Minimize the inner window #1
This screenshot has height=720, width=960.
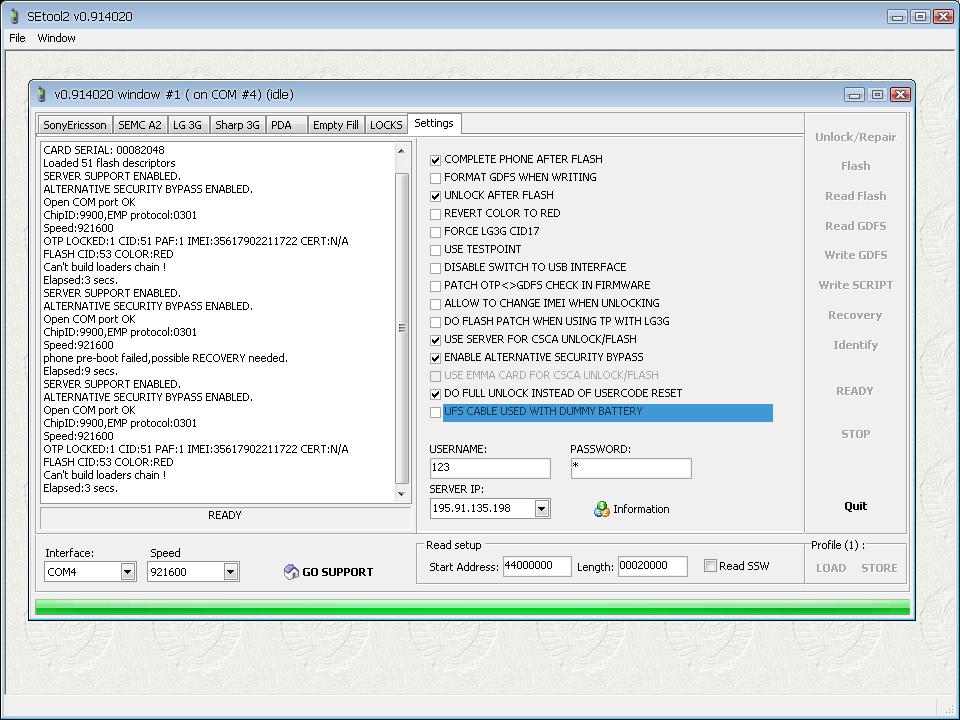(x=855, y=94)
